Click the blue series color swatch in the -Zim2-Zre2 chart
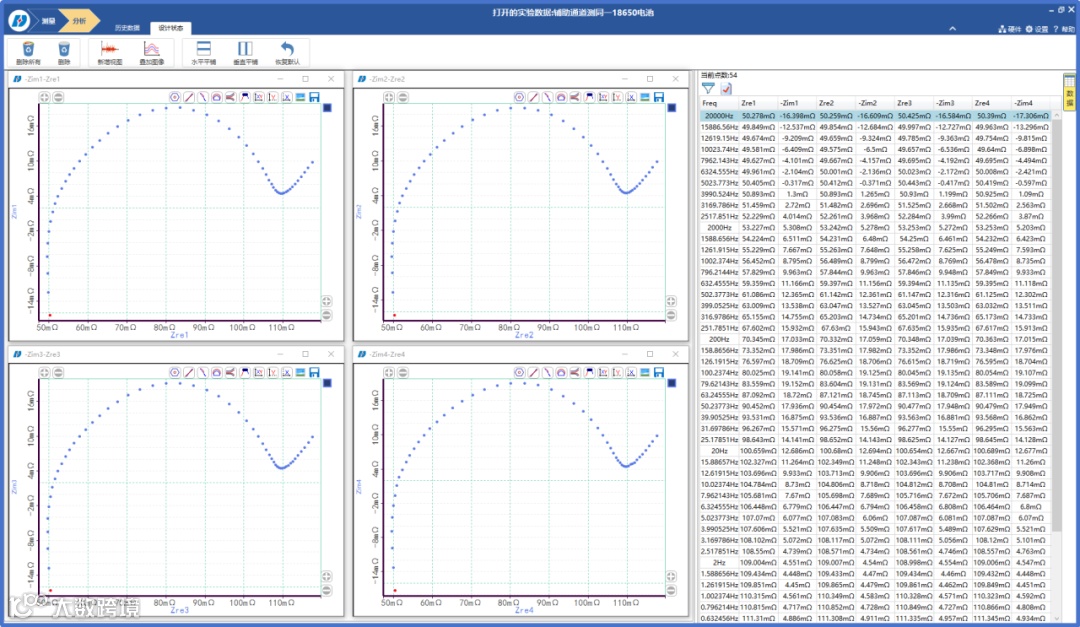The image size is (1080, 627). click(672, 107)
